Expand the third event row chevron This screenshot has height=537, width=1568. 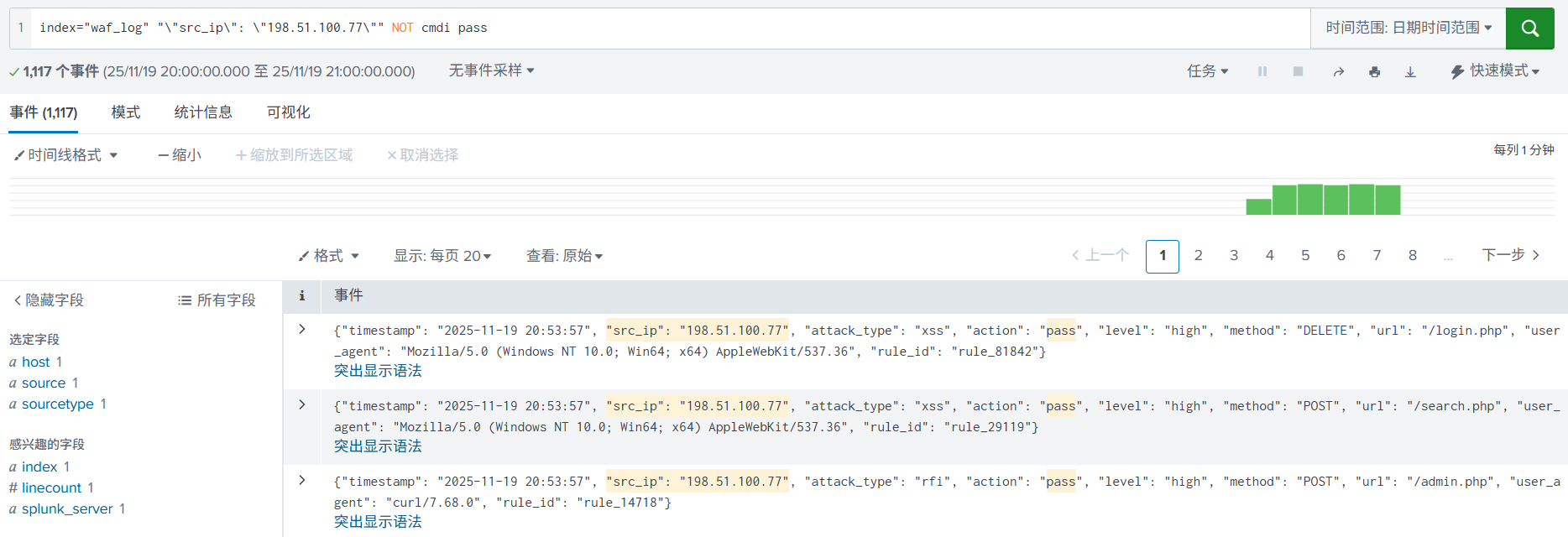302,481
